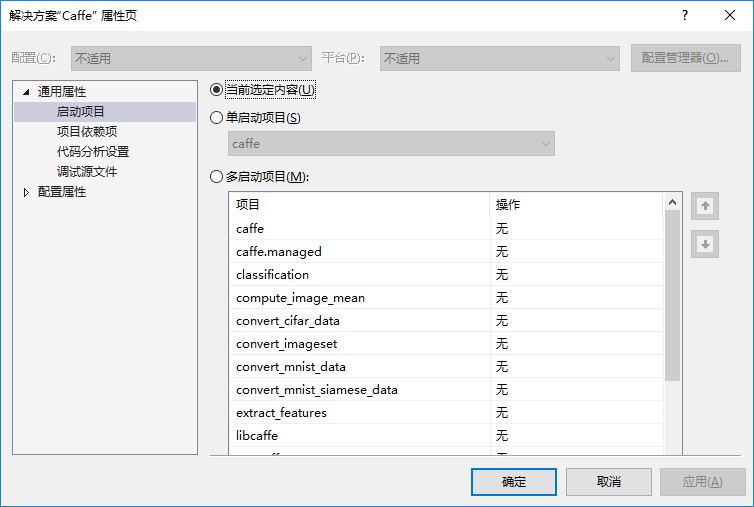Screen dimensions: 754x507
Task: Select 调试源文件 in the tree
Action: (87, 172)
